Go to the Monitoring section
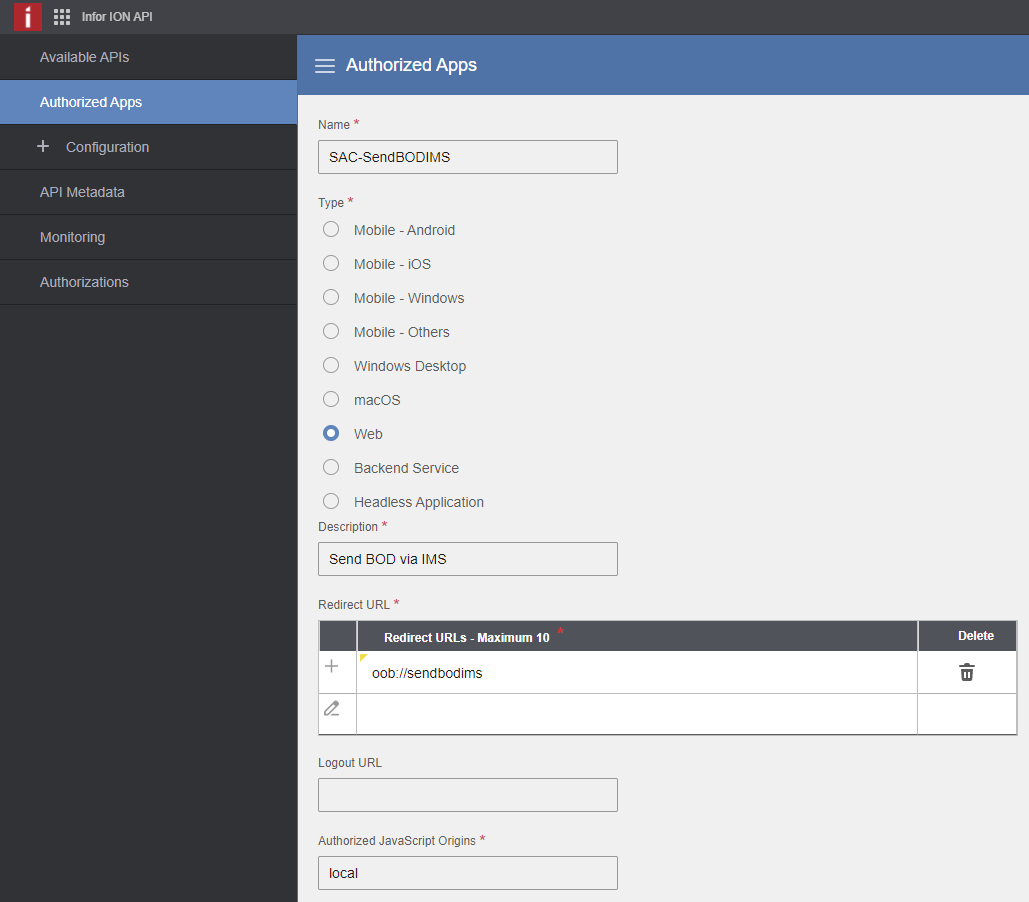 [72, 237]
